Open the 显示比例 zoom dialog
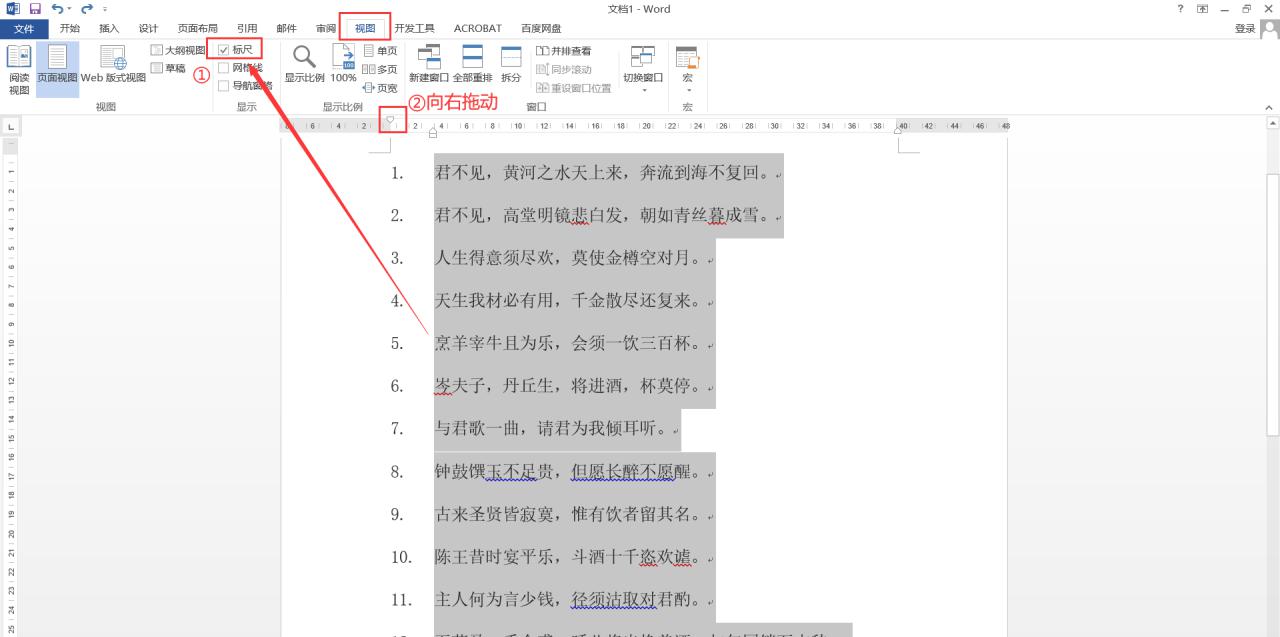Viewport: 1280px width, 637px height. pos(304,65)
